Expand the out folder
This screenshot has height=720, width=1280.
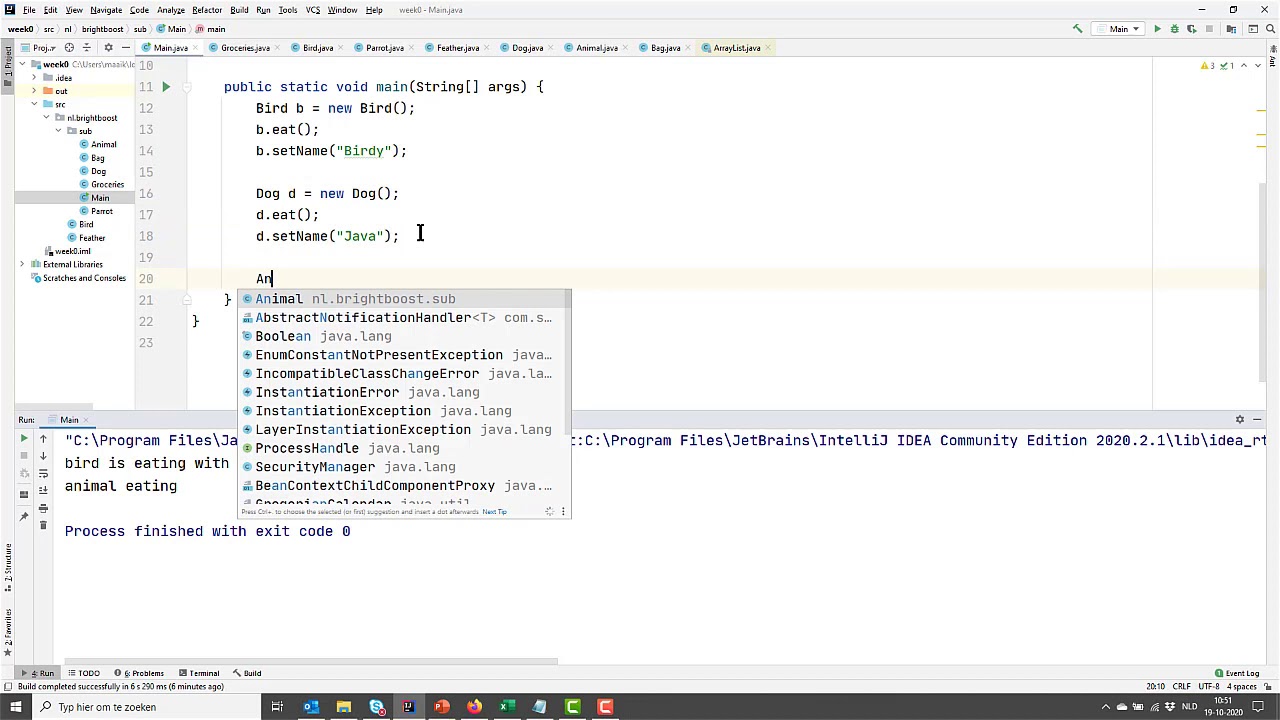click(x=34, y=91)
